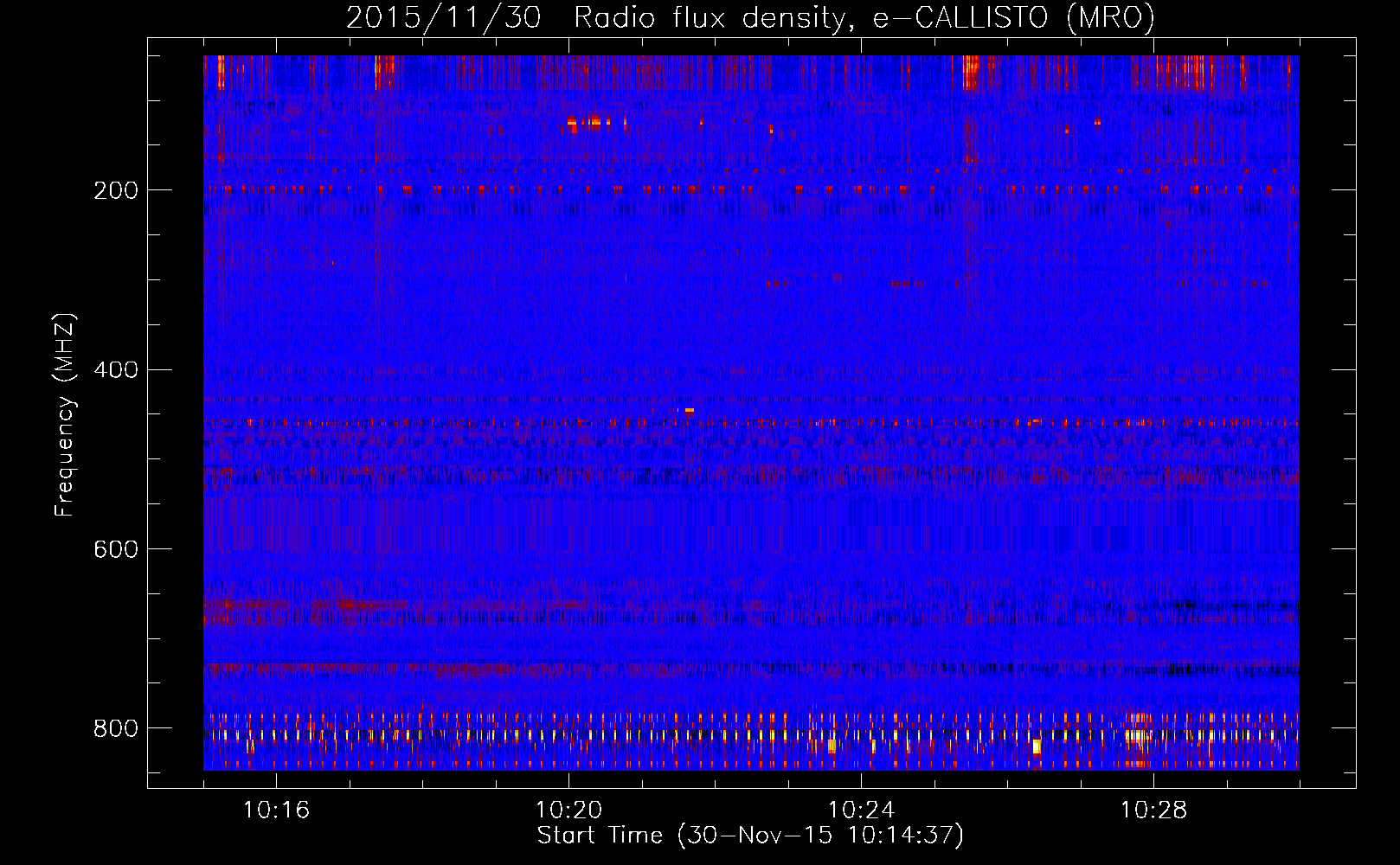Click the 200 frequency tick label
Screen dimensions: 1400x865
coord(115,190)
